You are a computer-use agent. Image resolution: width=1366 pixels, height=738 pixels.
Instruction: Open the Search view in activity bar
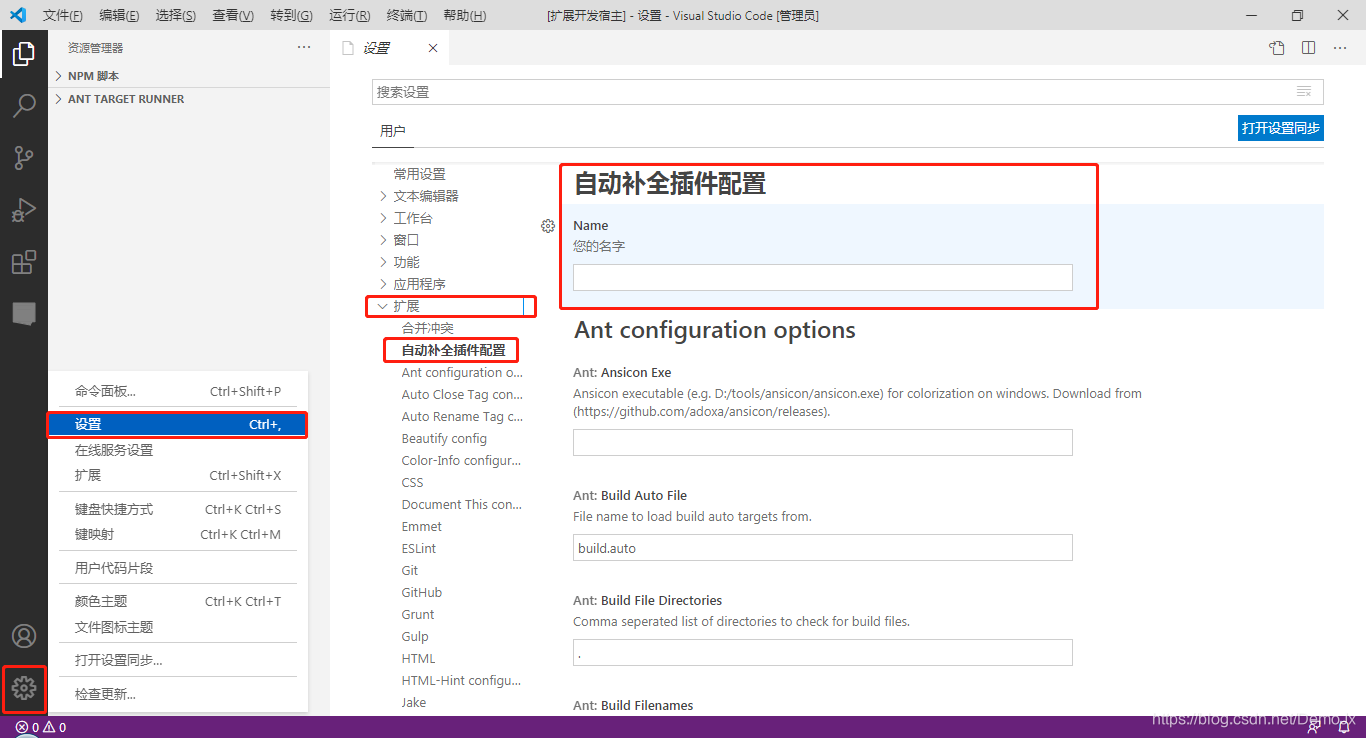pyautogui.click(x=24, y=106)
